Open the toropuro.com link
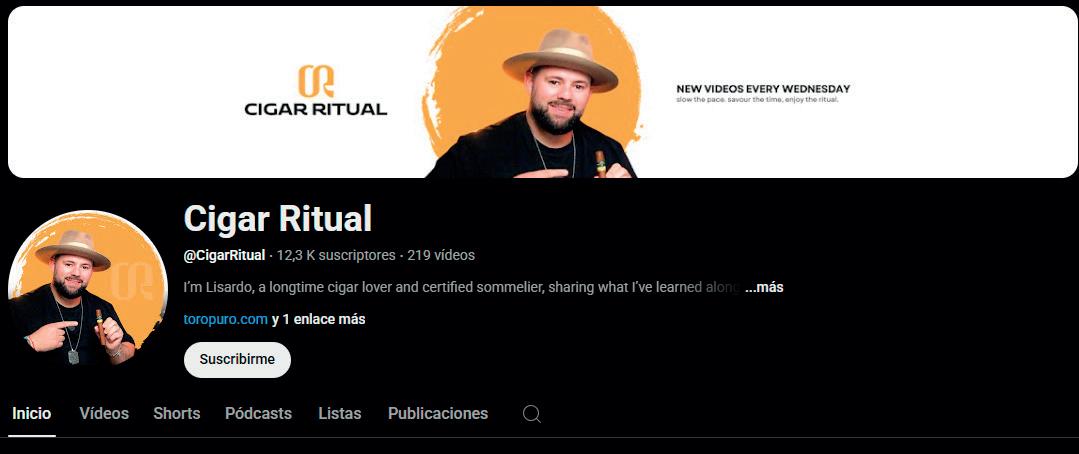The width and height of the screenshot is (1079, 454). [226, 319]
